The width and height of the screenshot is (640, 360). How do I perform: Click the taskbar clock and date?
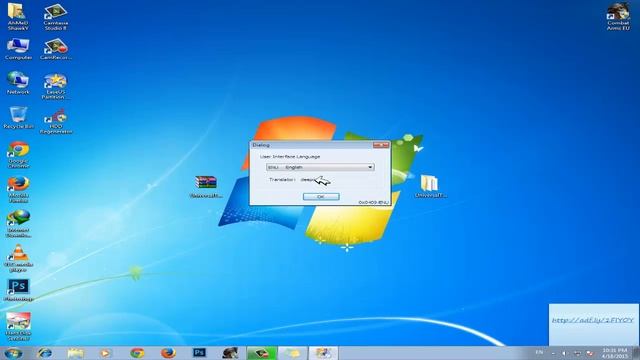(615, 353)
